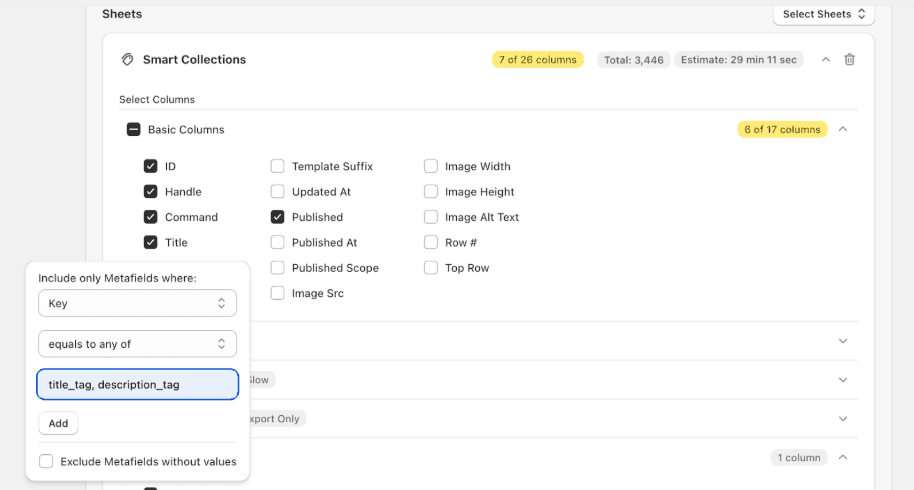The height and width of the screenshot is (490, 914).
Task: Uncheck the Command column checkbox
Action: click(150, 217)
